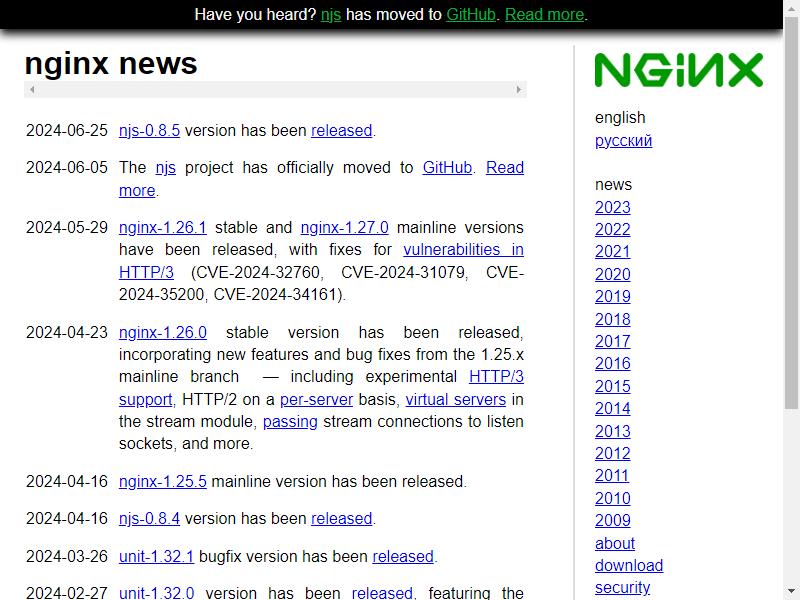Open unit-1.32.0 link
Image resolution: width=800 pixels, height=600 pixels.
156,593
